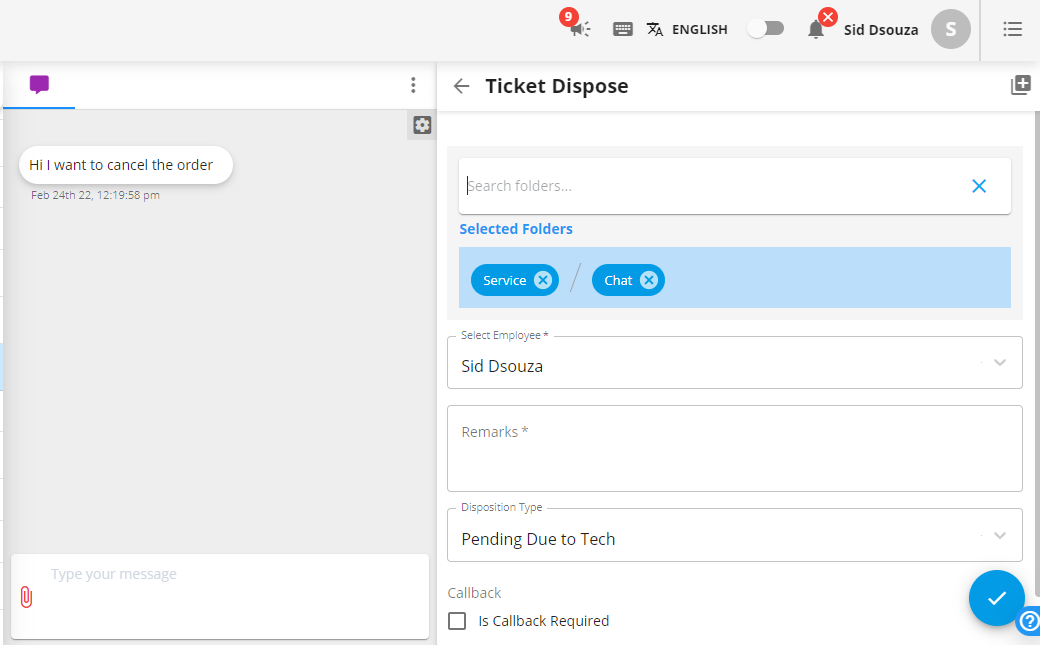Viewport: 1040px width, 645px height.
Task: Remove the Chat folder chip
Action: [x=649, y=280]
